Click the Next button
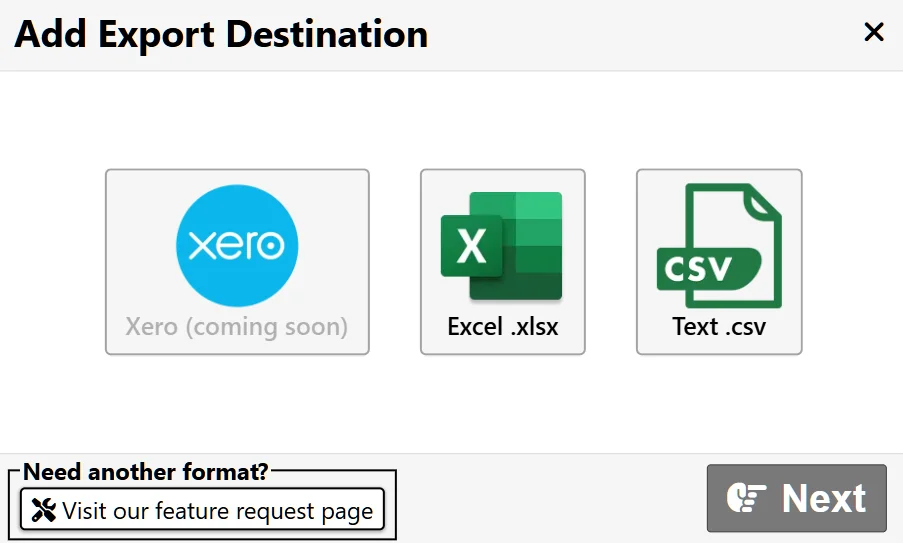This screenshot has width=903, height=543. 796,498
